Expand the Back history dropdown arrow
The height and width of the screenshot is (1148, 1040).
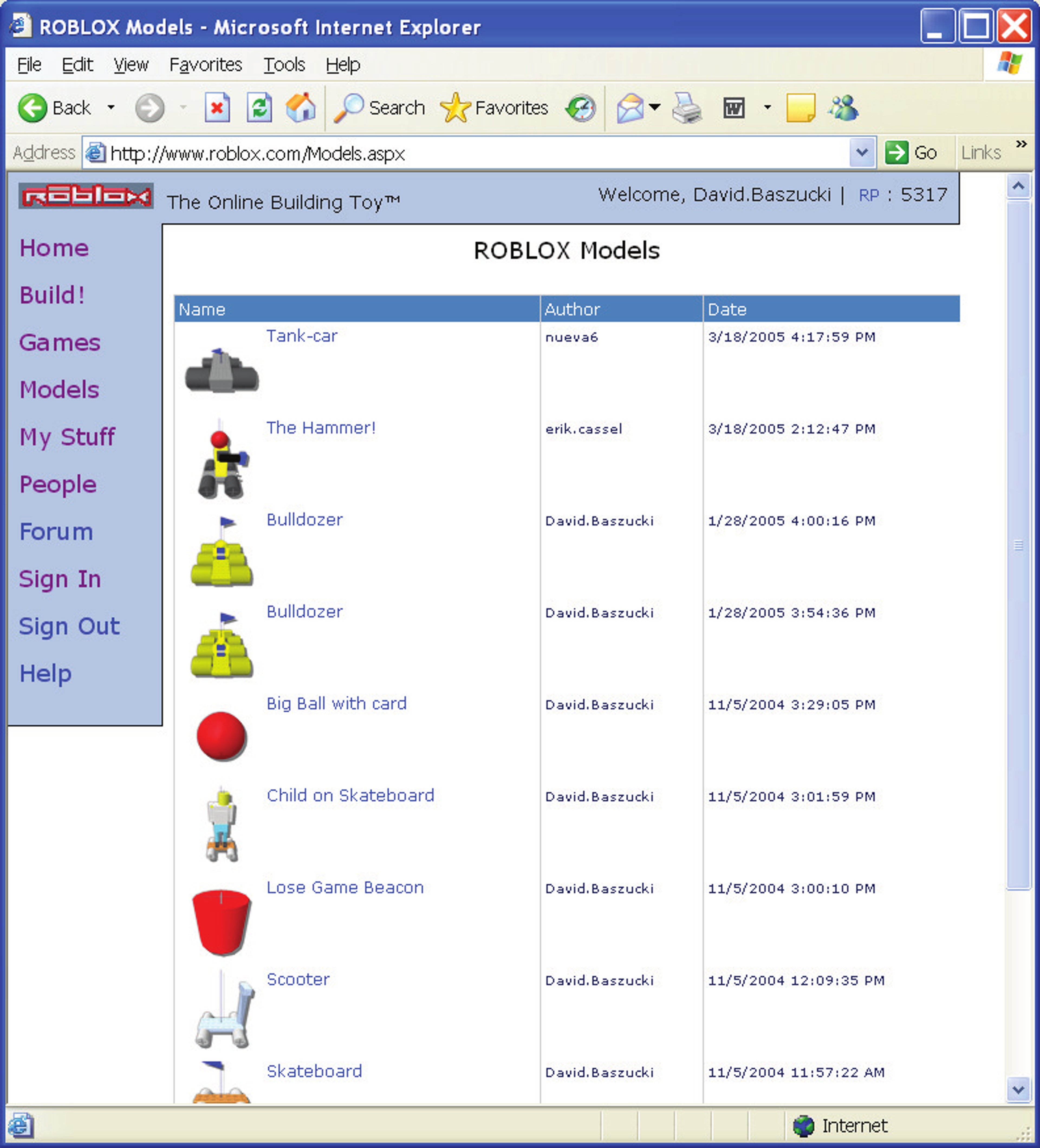coord(111,108)
